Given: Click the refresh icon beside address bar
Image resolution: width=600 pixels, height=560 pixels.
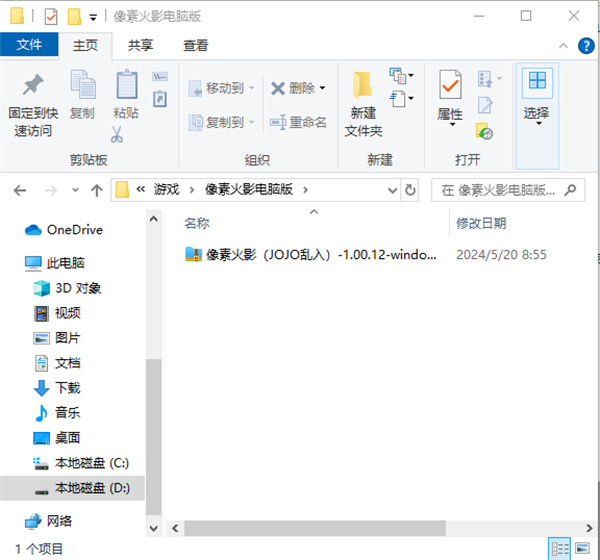Looking at the screenshot, I should [x=408, y=189].
